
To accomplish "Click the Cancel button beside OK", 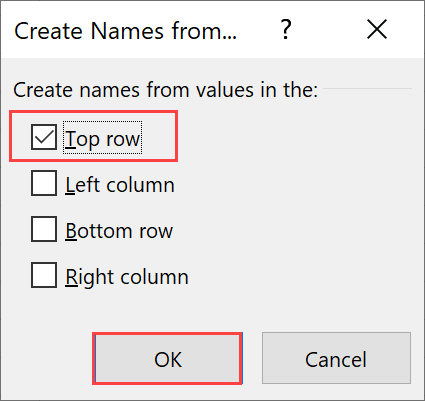I will point(336,359).
